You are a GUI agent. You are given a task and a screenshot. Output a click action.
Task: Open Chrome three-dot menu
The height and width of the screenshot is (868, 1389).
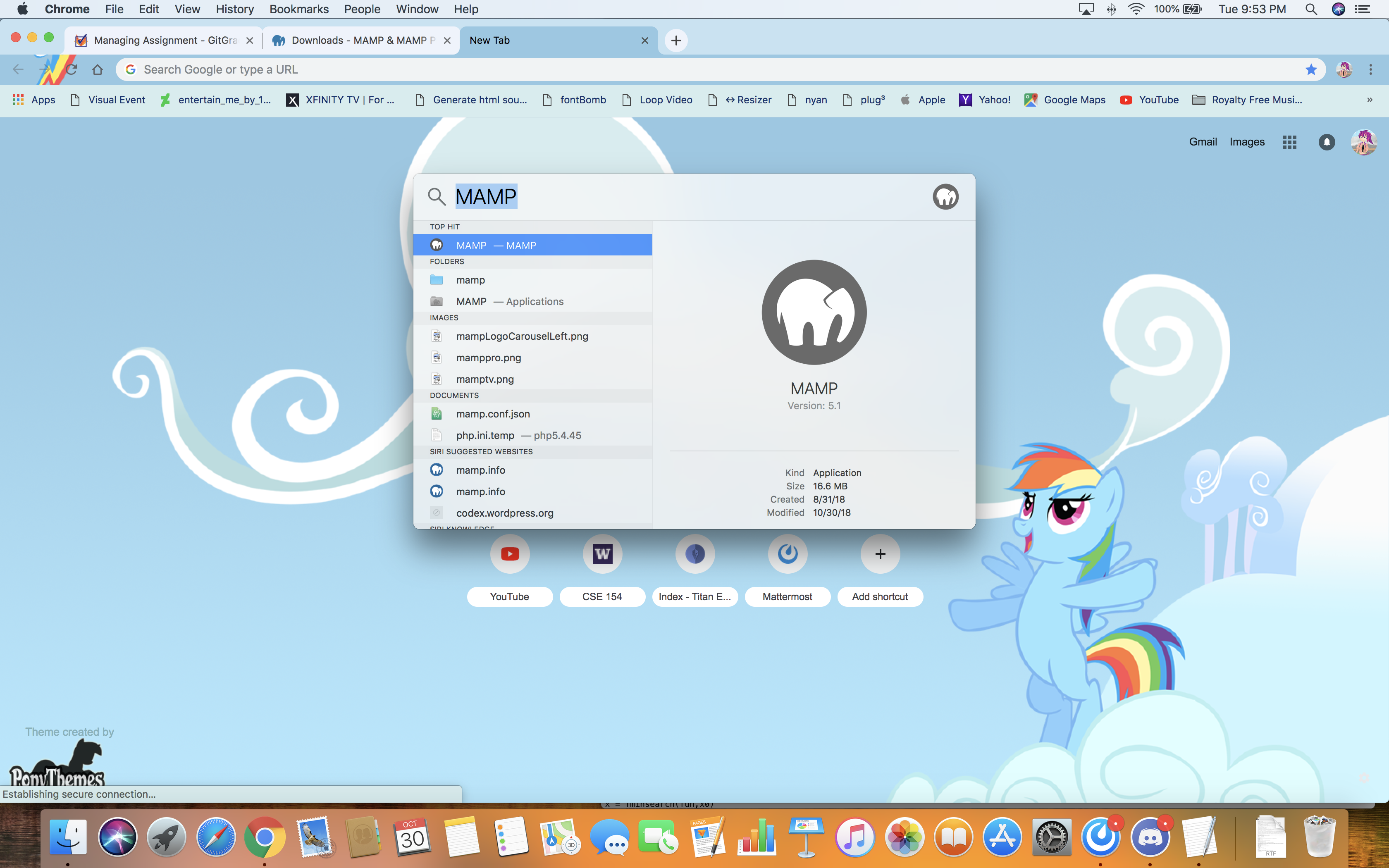[1371, 69]
